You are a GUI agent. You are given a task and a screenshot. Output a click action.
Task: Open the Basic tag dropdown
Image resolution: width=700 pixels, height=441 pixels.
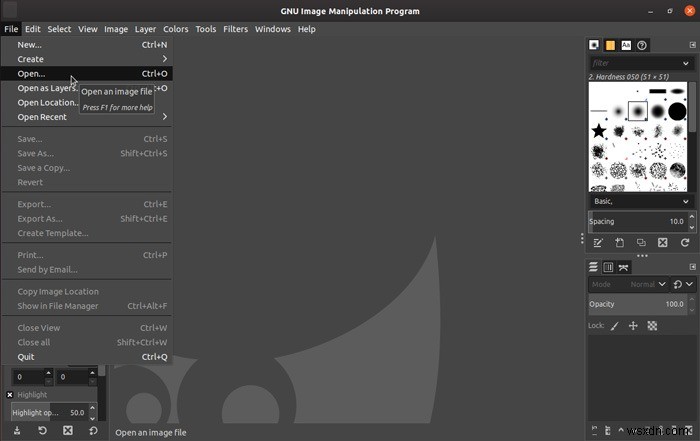(642, 201)
